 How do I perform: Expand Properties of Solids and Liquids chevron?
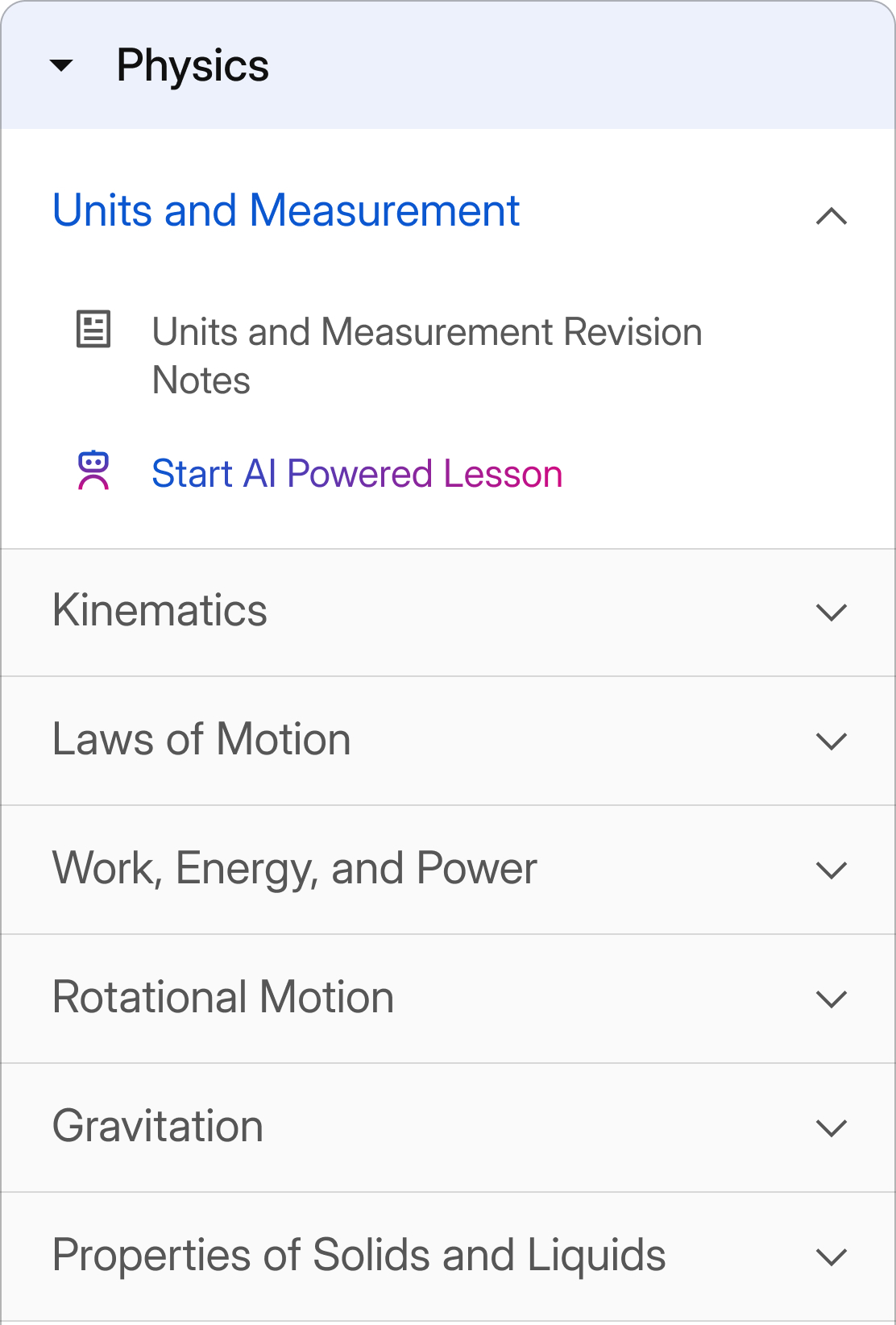coord(832,1257)
